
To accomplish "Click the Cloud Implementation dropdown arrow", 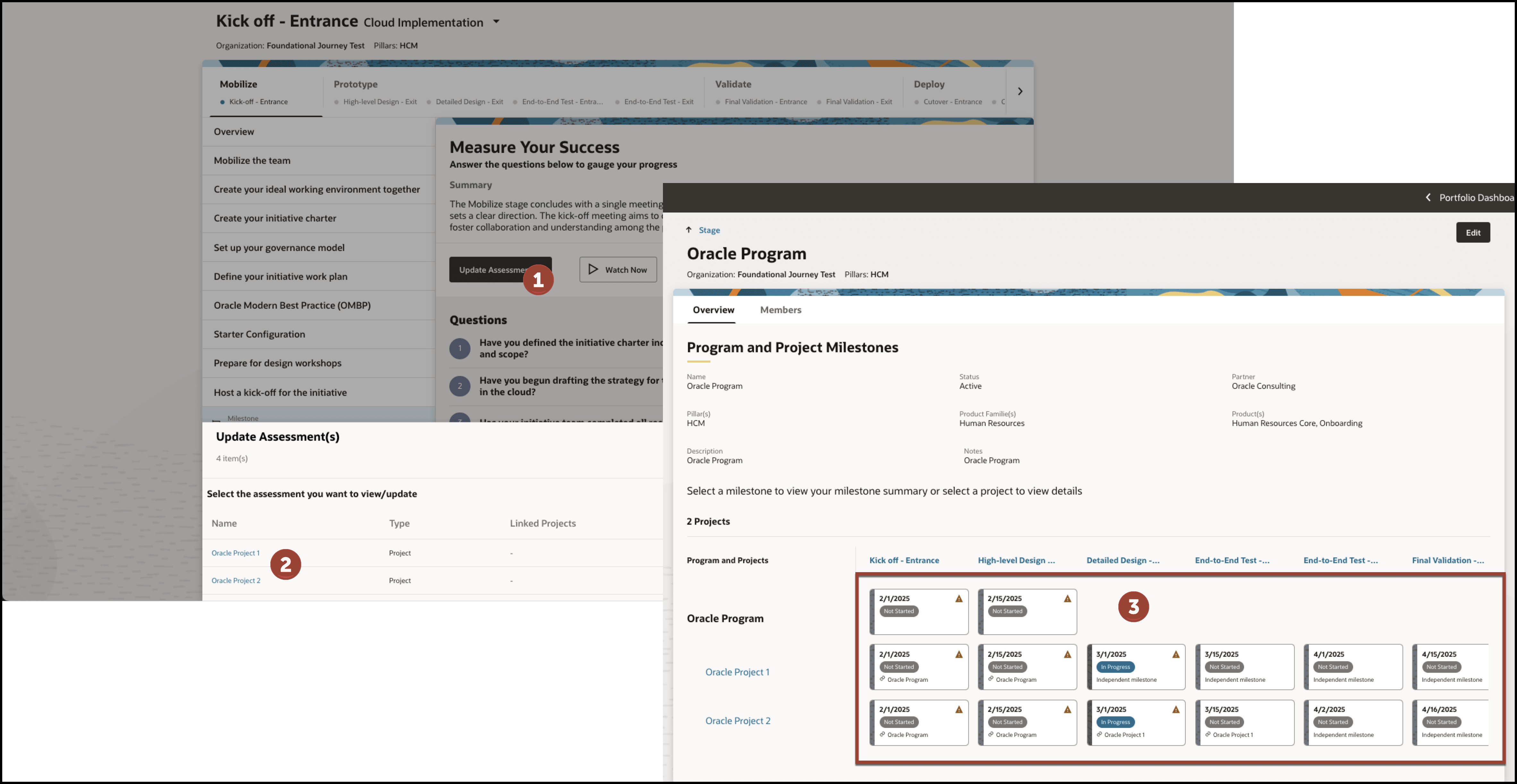I will pyautogui.click(x=496, y=22).
